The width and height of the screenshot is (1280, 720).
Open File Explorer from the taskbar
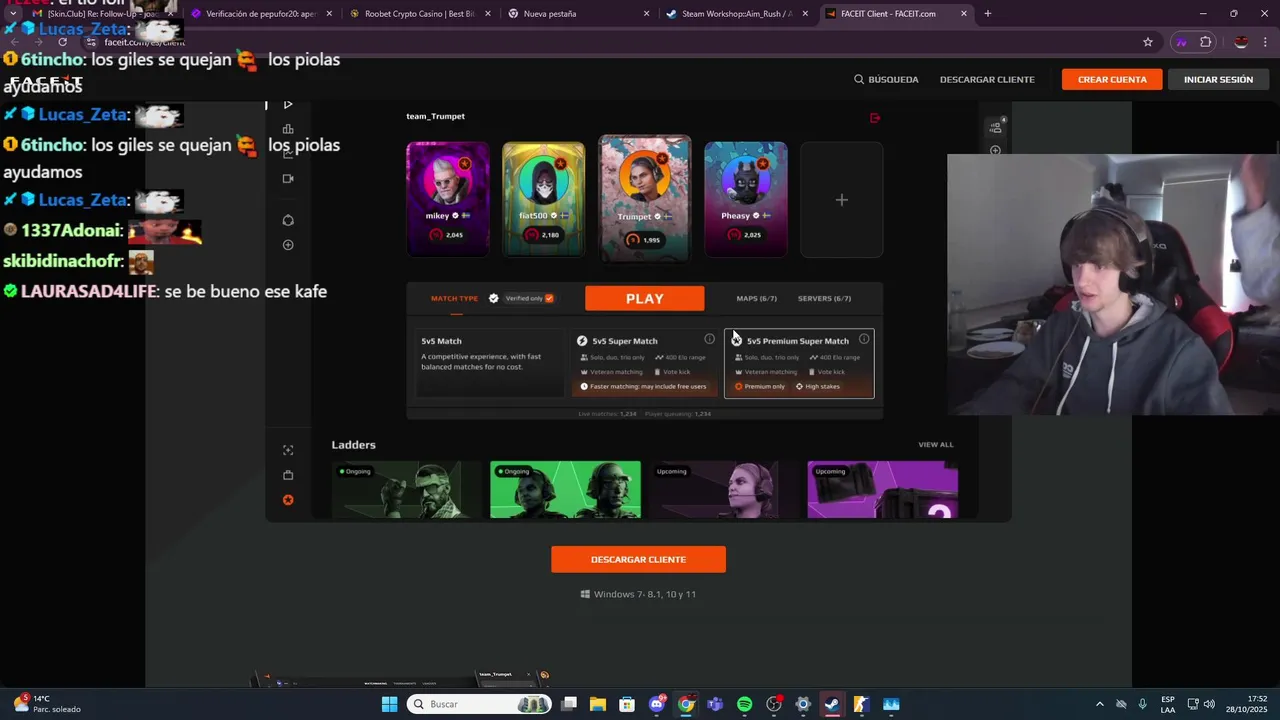[x=598, y=704]
